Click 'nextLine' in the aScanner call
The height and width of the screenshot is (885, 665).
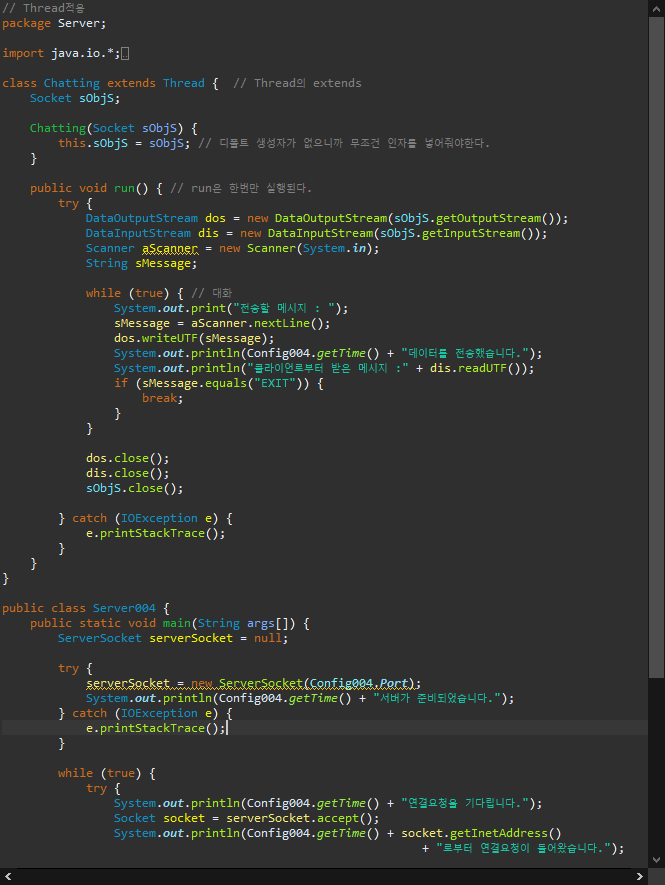click(282, 324)
